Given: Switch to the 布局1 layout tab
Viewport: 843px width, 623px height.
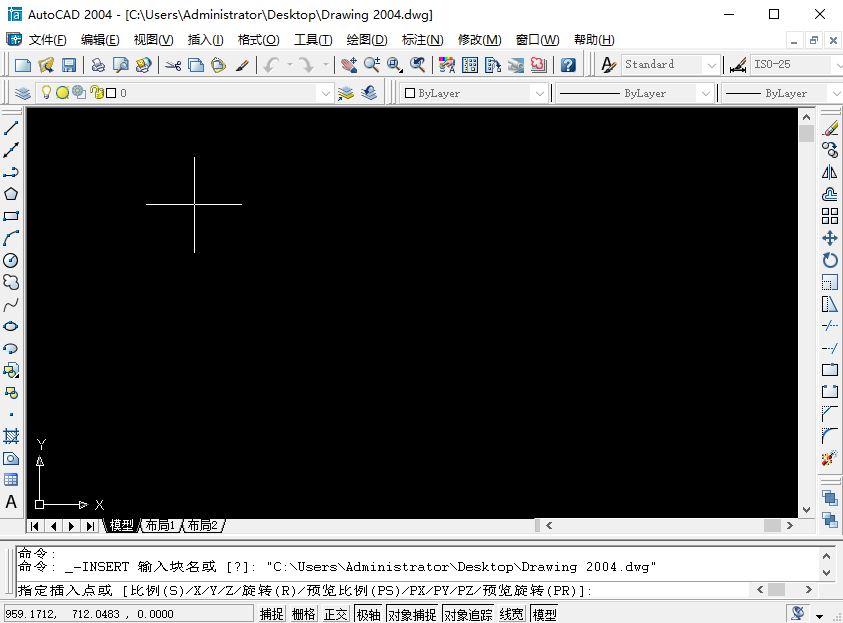Looking at the screenshot, I should point(160,525).
